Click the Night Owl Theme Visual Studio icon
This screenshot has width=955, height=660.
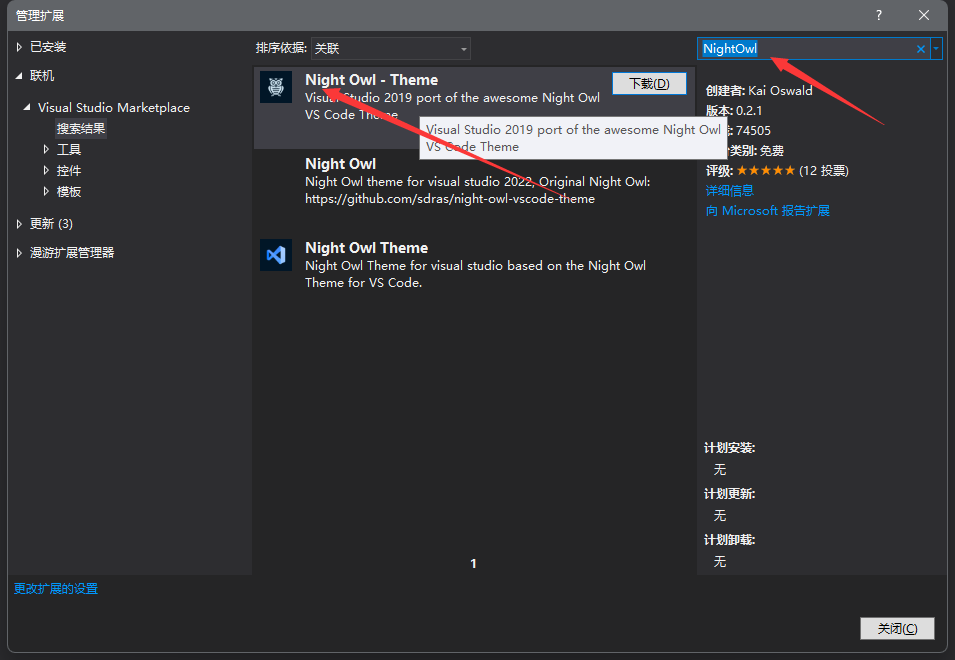[x=276, y=255]
